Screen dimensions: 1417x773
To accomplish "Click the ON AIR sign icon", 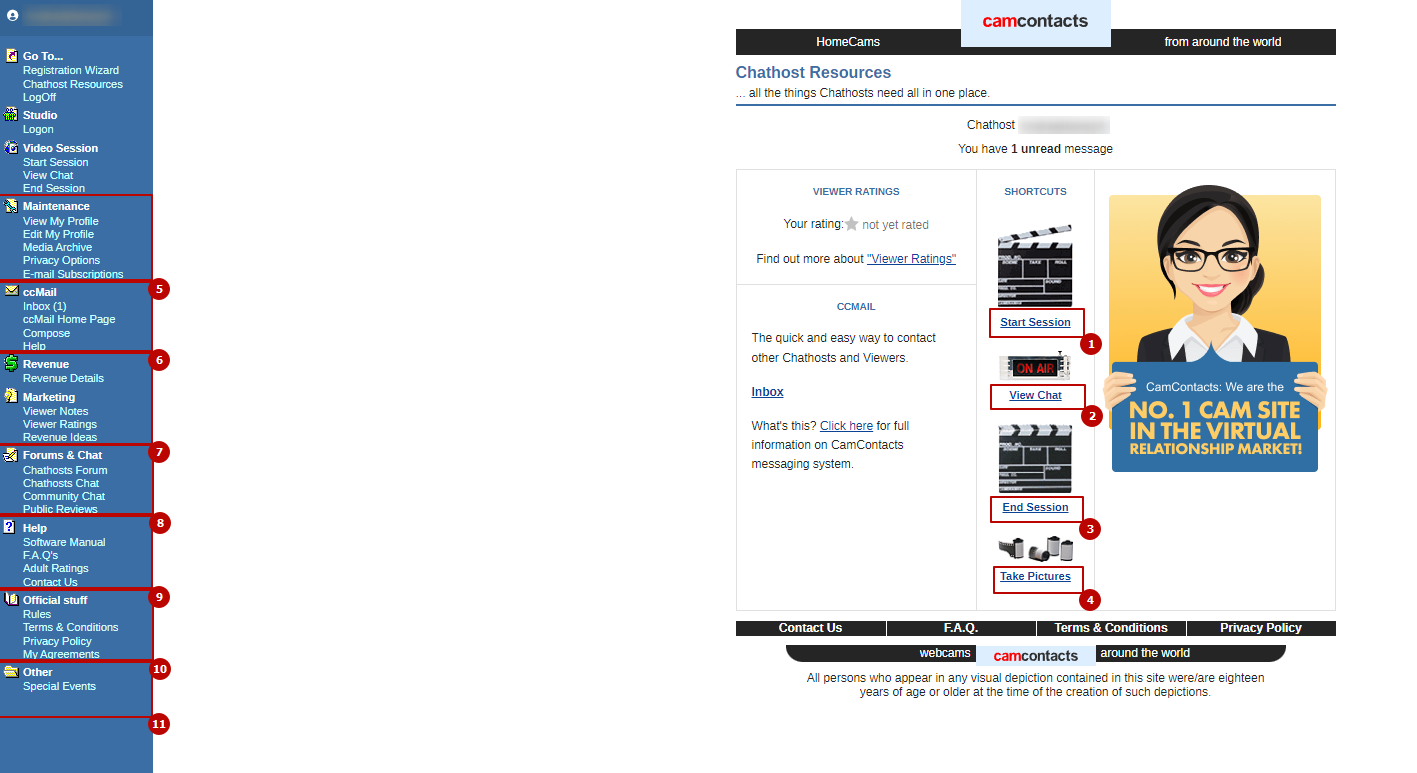I will (1035, 367).
